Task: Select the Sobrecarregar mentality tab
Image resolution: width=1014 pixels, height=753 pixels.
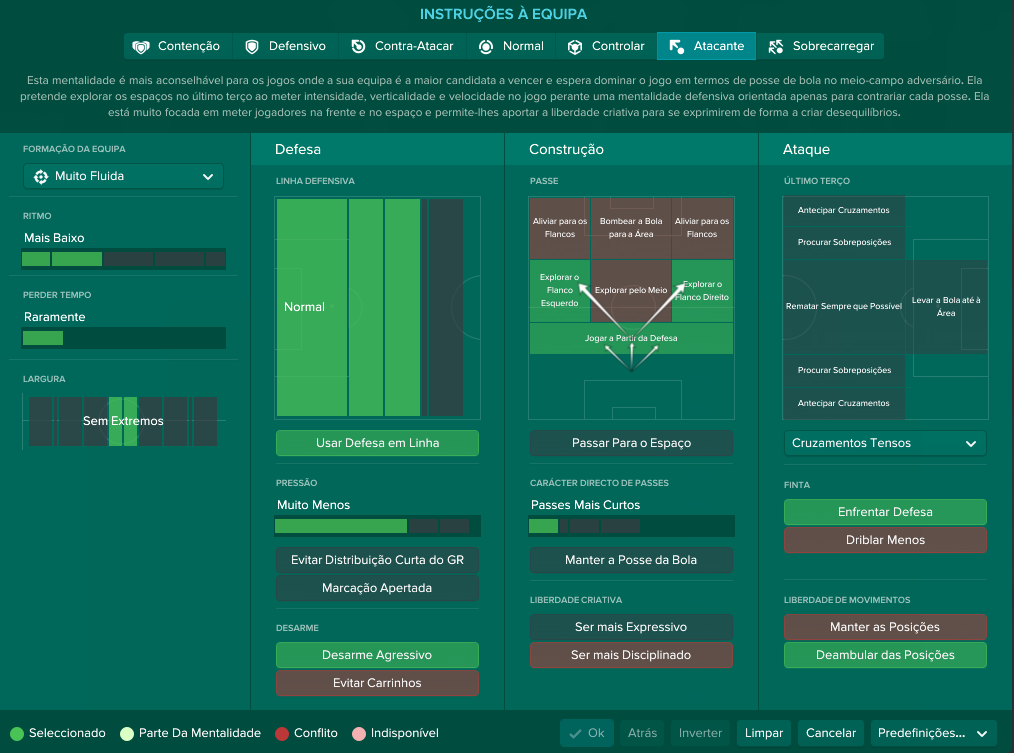Action: click(x=820, y=47)
